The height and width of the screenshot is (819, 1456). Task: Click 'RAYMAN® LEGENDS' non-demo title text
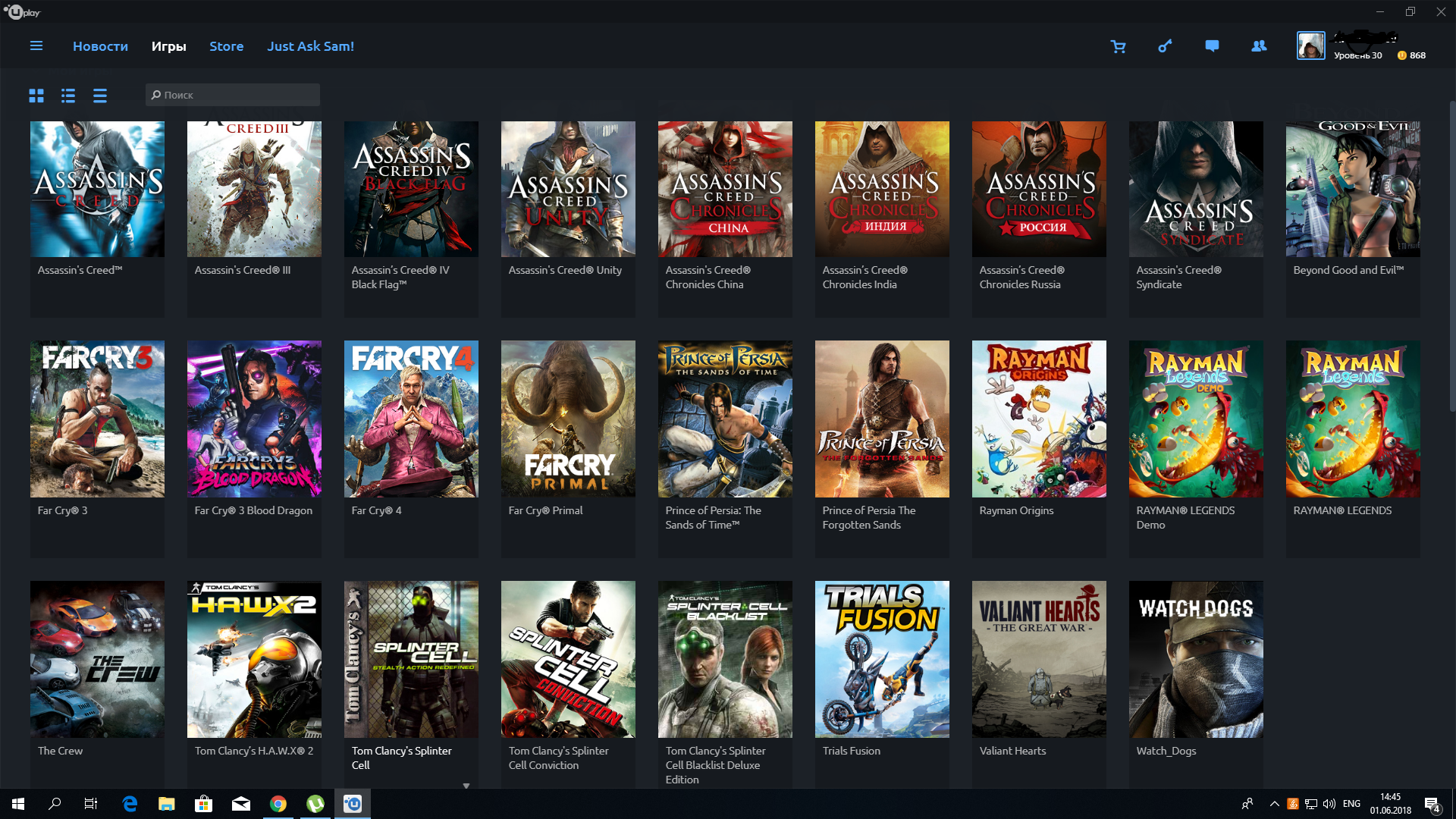click(1342, 510)
